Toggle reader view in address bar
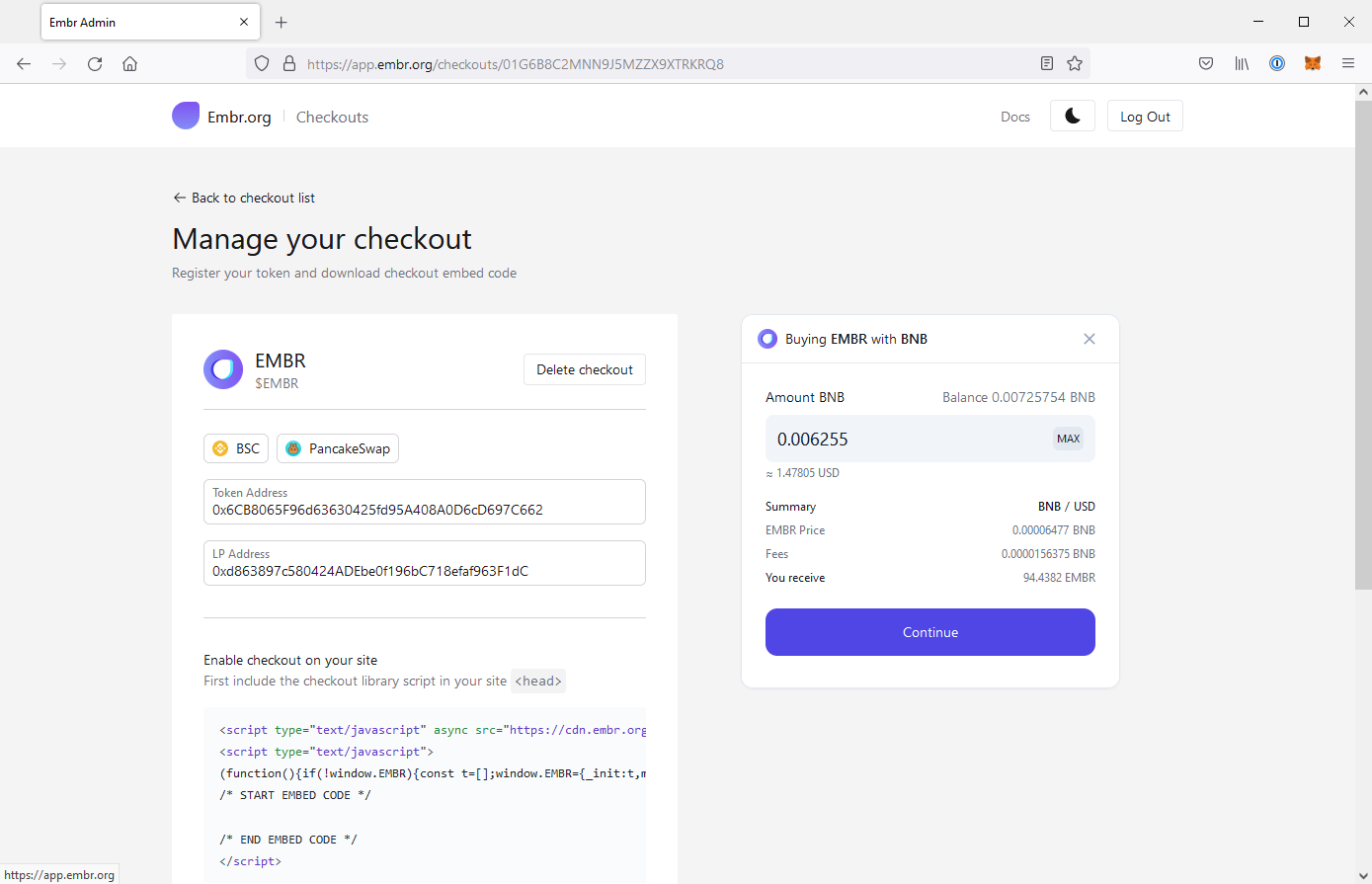Screen dimensions: 1372x884 point(1047,64)
